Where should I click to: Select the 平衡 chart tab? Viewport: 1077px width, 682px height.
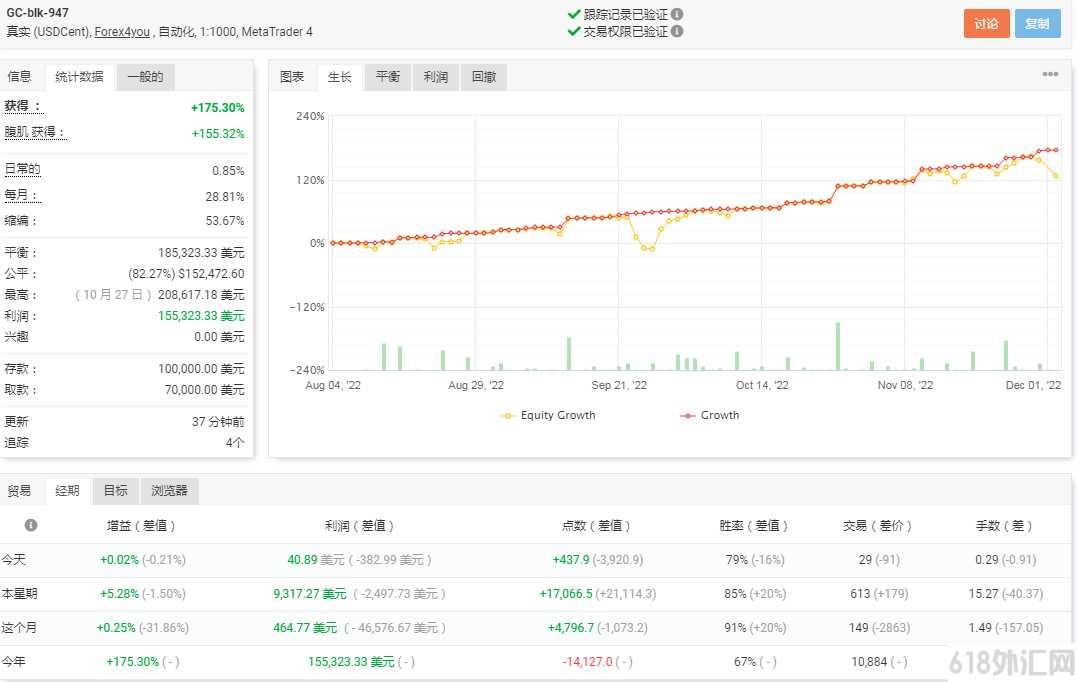click(x=387, y=77)
